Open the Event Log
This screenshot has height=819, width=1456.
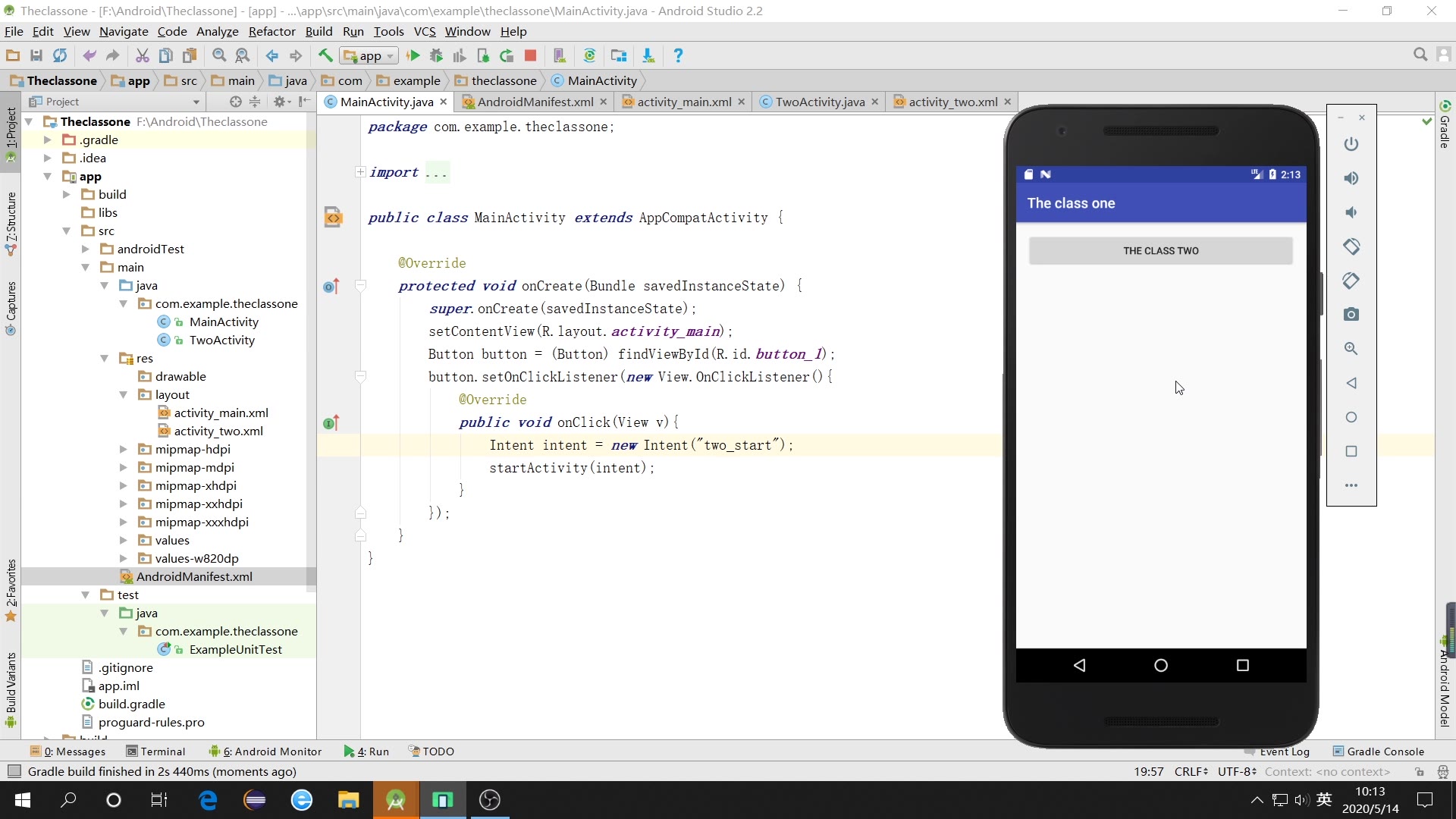(1285, 752)
